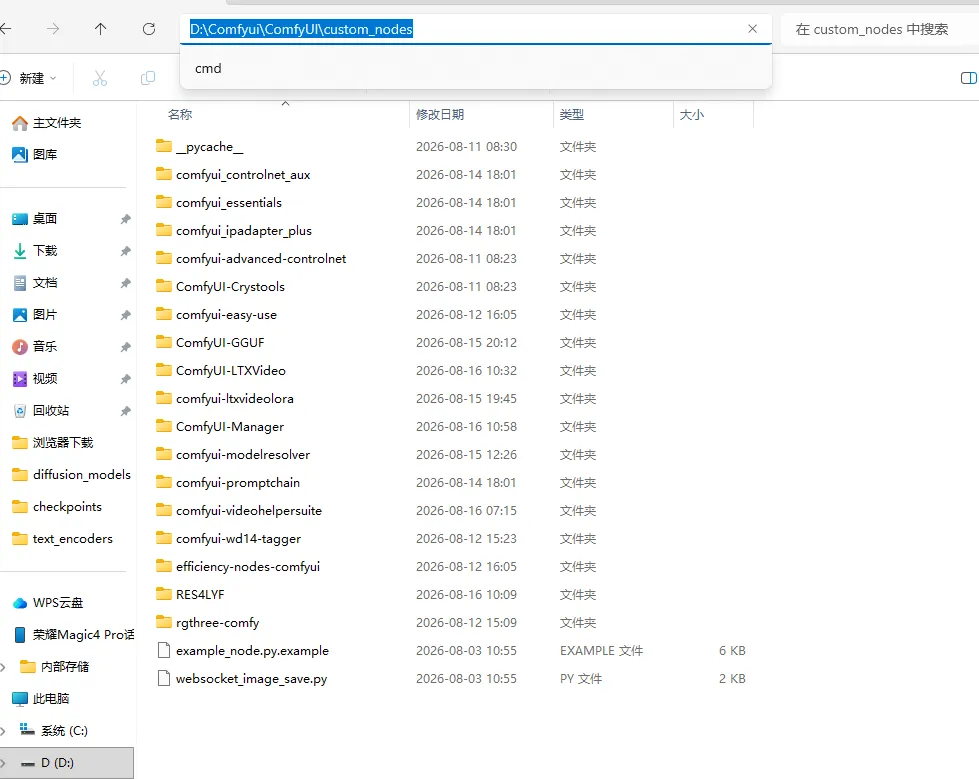Clear the address bar text

point(752,29)
